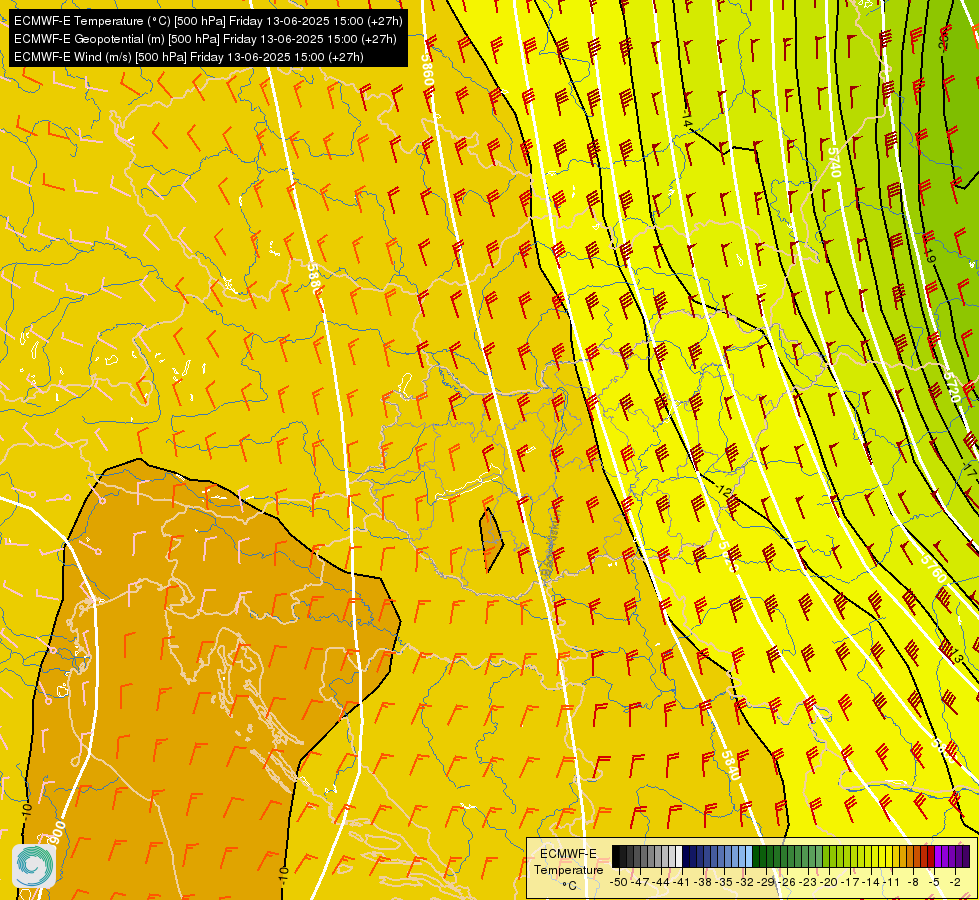The height and width of the screenshot is (900, 979).
Task: Click the -13 isotherm label on the map
Action: click(956, 656)
